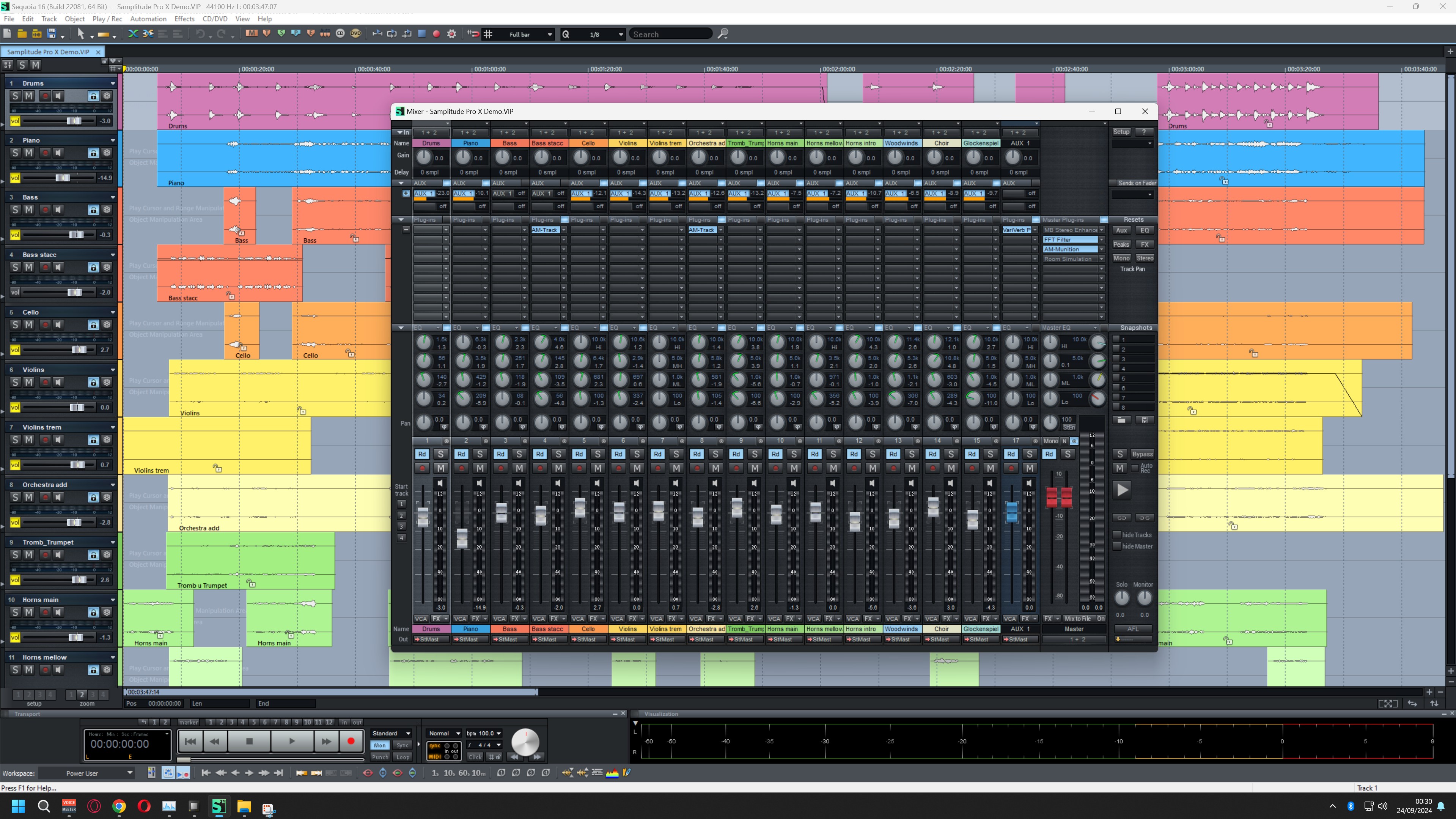Select the arrow mouse mode tool
This screenshot has height=819, width=1456.
81,34
